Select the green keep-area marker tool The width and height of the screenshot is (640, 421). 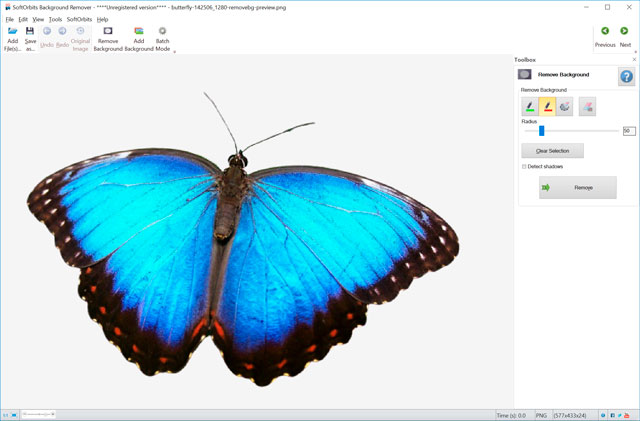click(x=529, y=107)
